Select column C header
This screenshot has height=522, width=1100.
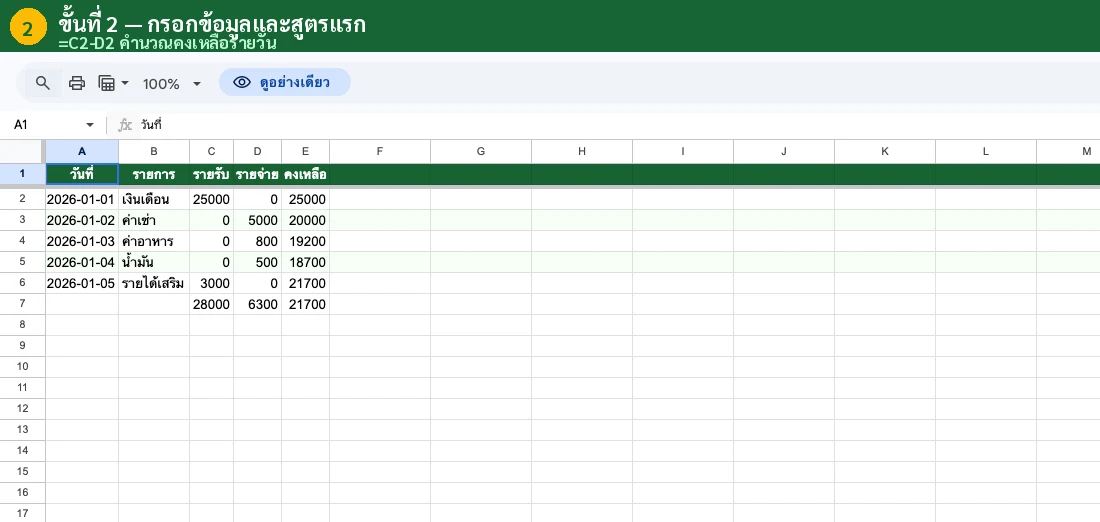pos(211,151)
